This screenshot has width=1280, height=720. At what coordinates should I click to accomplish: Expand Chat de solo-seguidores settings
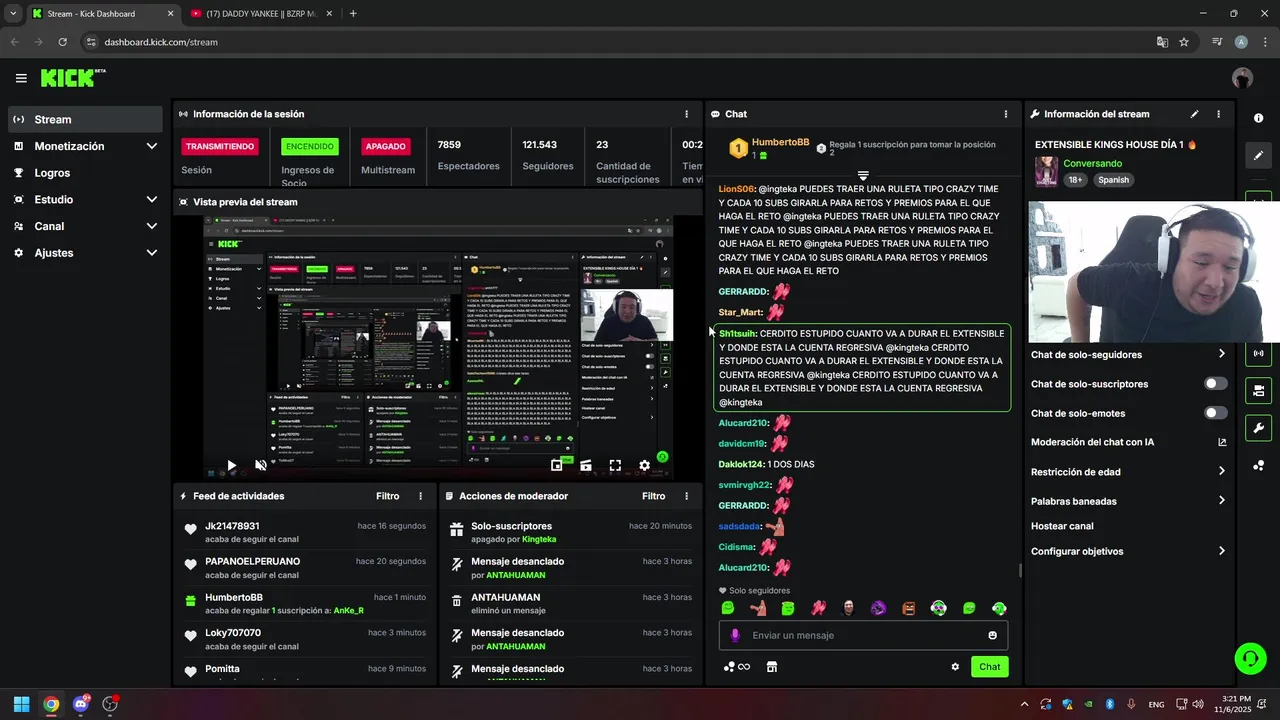(1128, 354)
